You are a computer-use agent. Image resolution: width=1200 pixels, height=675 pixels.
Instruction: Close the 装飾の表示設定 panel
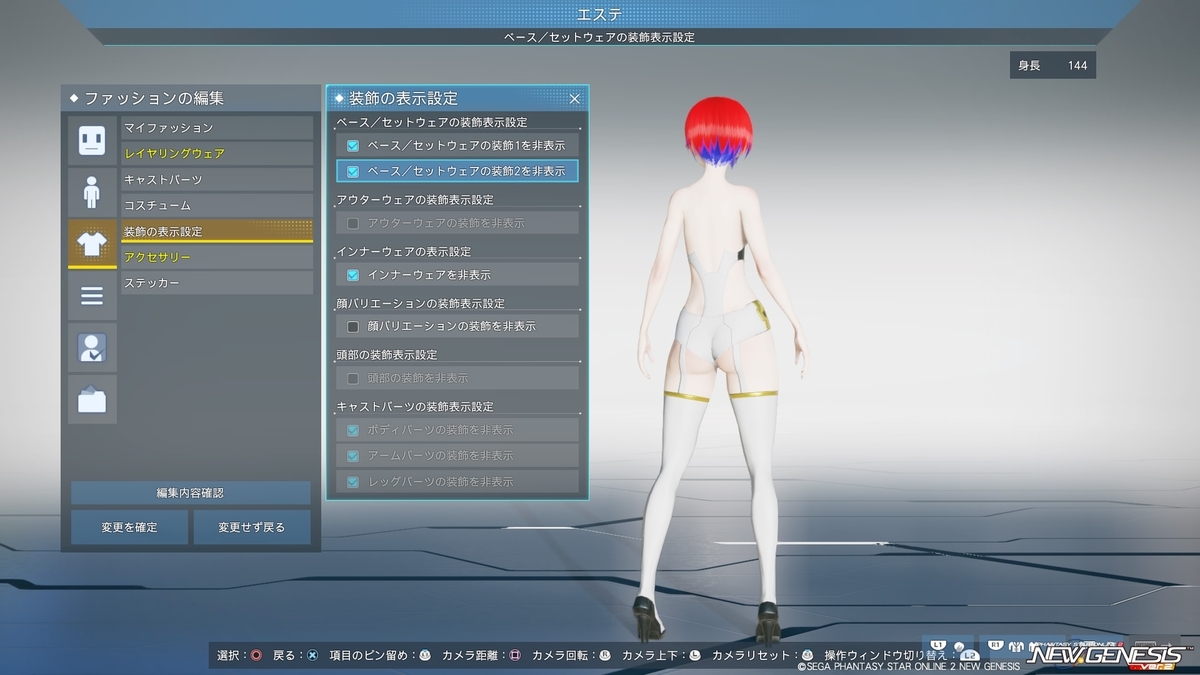pos(574,98)
